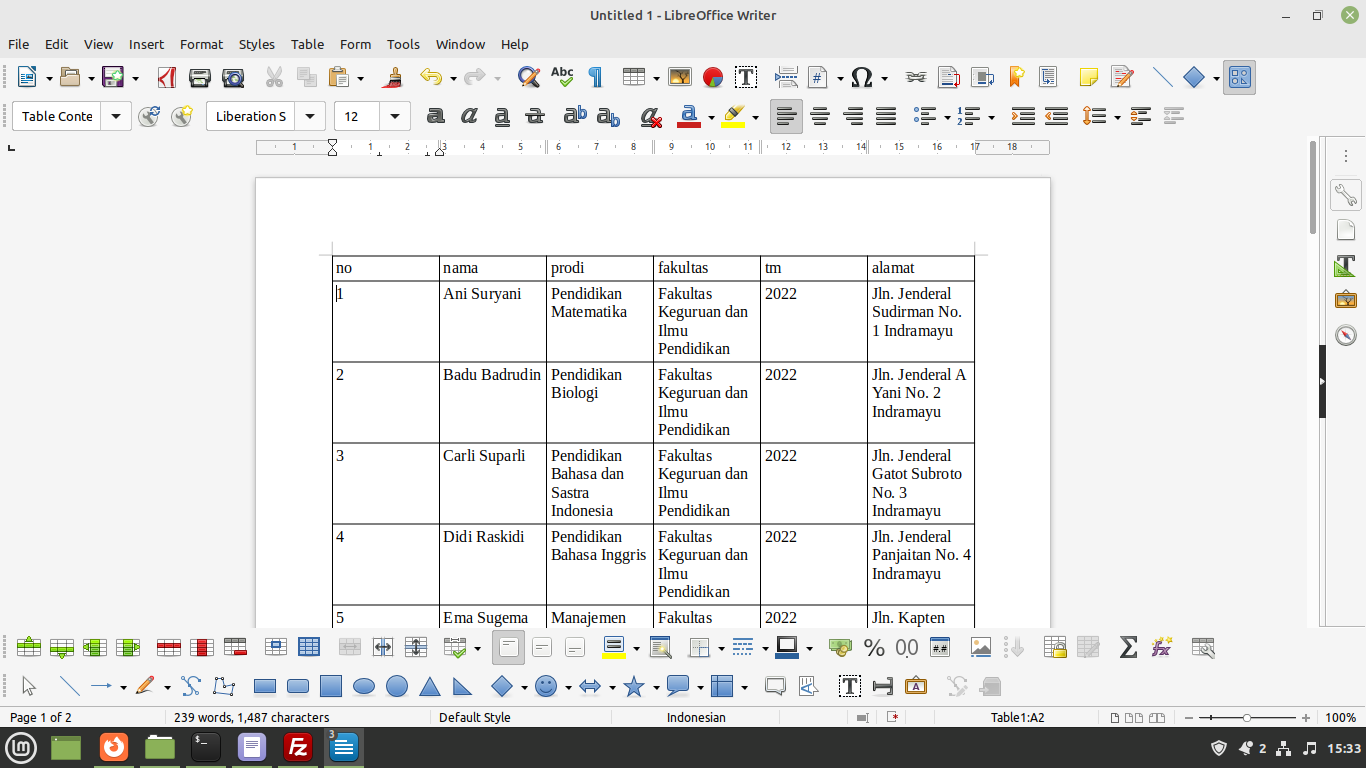Image resolution: width=1366 pixels, height=768 pixels.
Task: Click the zoom slider handle
Action: click(1247, 718)
